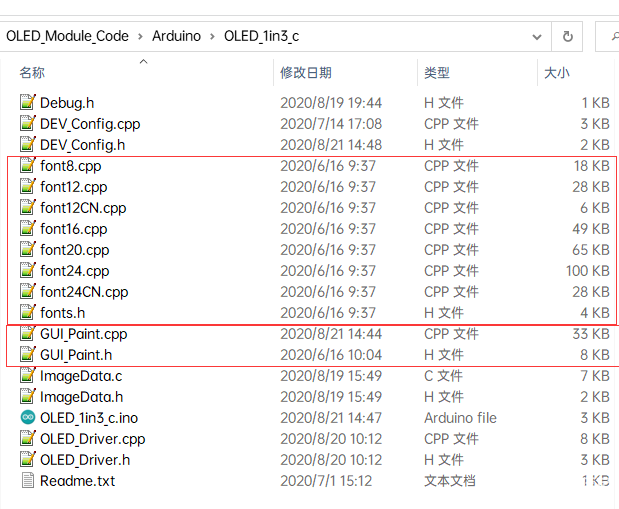619x509 pixels.
Task: Select the file name font24.cpp
Action: point(75,271)
